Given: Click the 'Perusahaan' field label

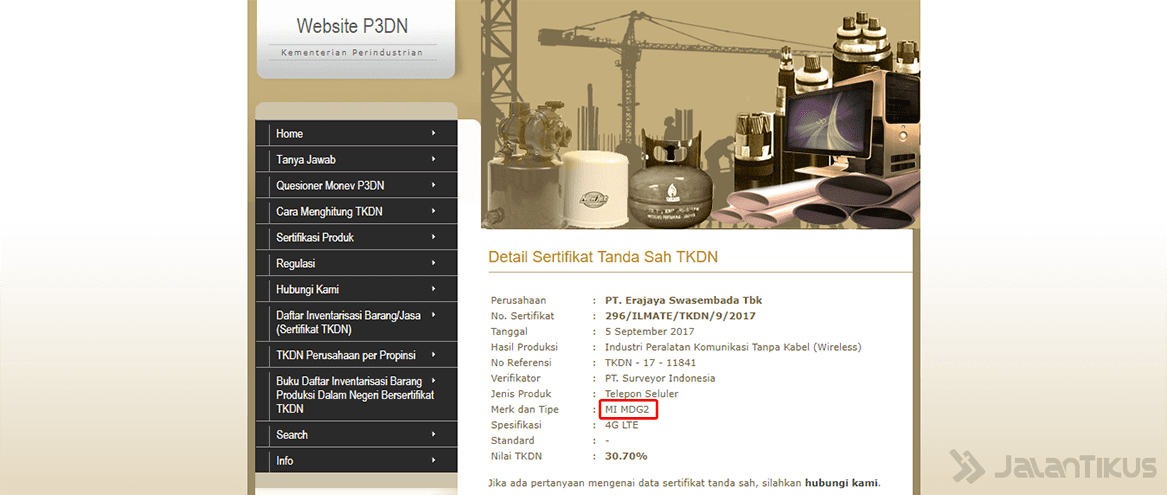Looking at the screenshot, I should 519,300.
